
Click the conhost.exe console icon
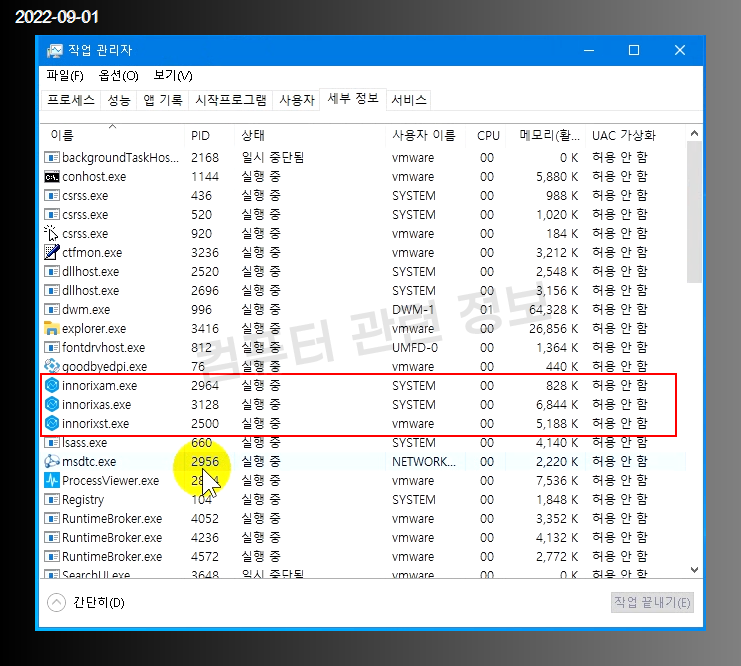tap(52, 177)
